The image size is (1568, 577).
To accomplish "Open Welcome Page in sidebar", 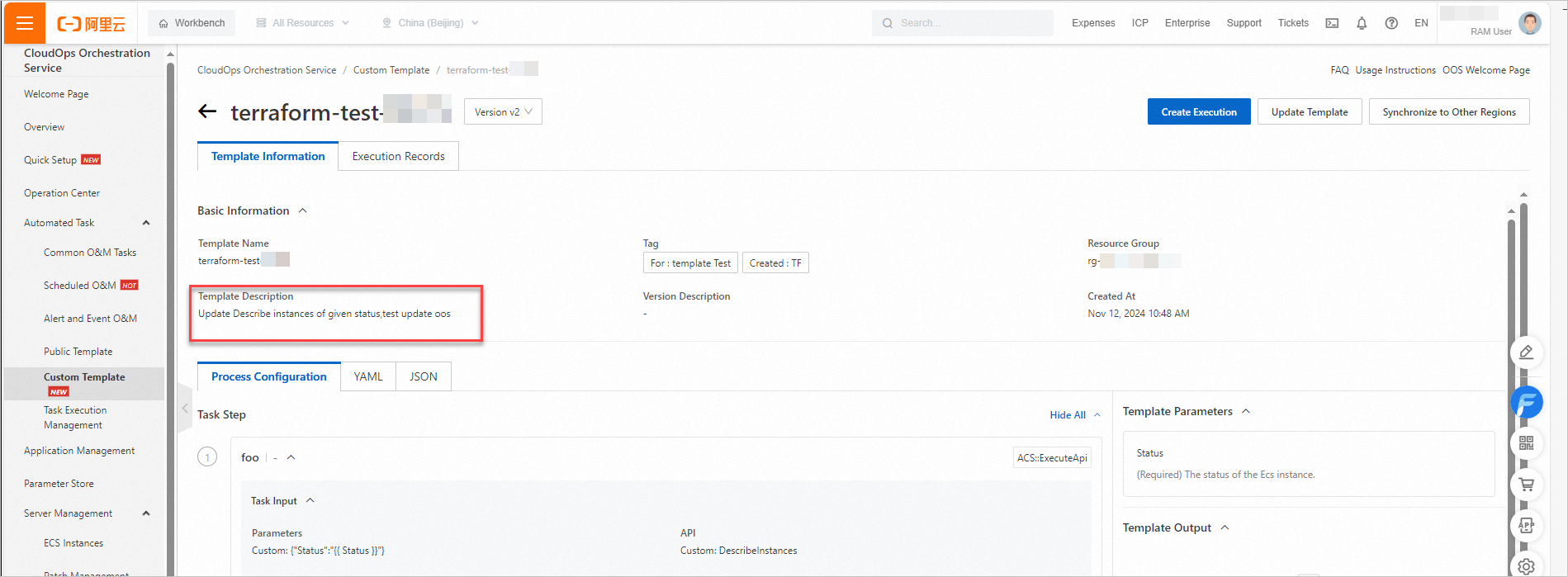I will click(56, 94).
